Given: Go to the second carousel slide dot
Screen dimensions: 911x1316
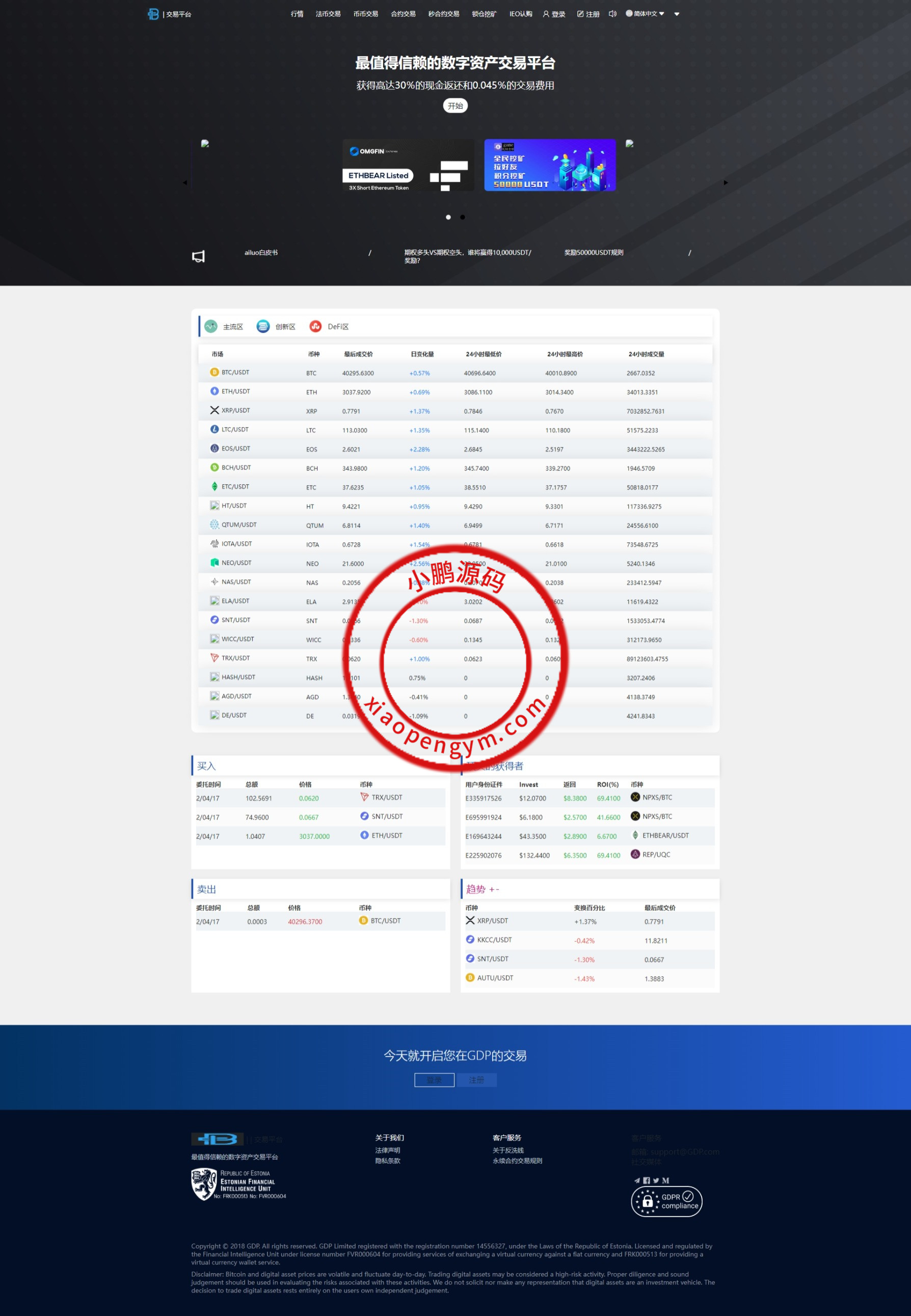Looking at the screenshot, I should point(462,217).
